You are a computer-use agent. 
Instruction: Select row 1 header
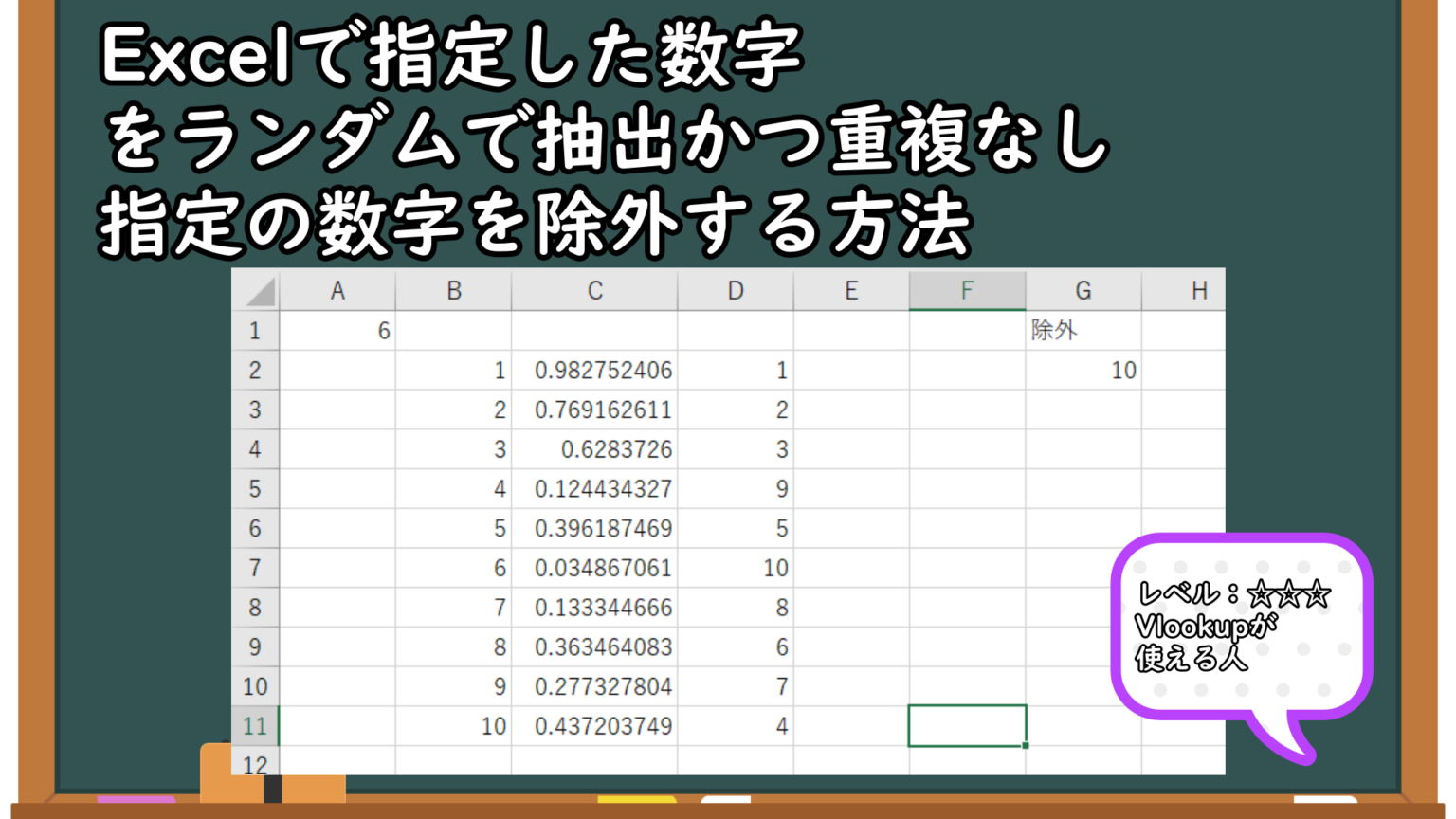tap(255, 331)
